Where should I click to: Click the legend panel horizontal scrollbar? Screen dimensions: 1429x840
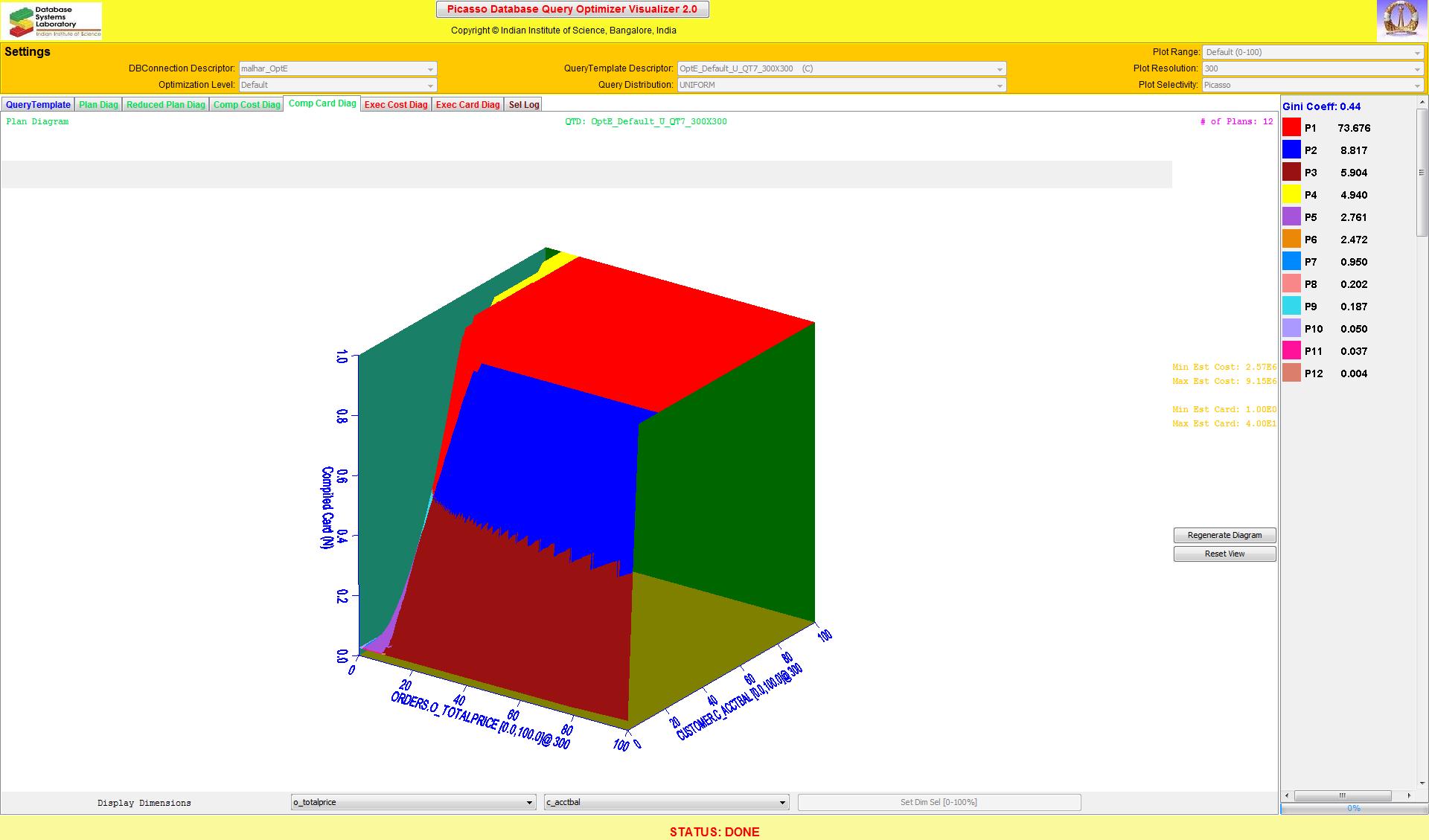[1343, 795]
